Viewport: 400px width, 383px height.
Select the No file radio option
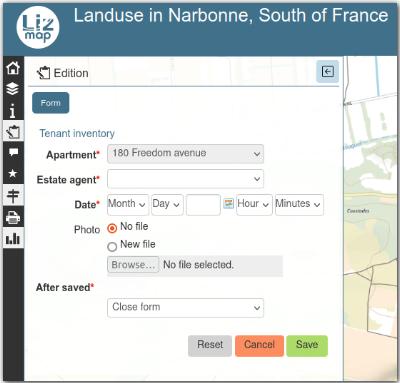(112, 228)
